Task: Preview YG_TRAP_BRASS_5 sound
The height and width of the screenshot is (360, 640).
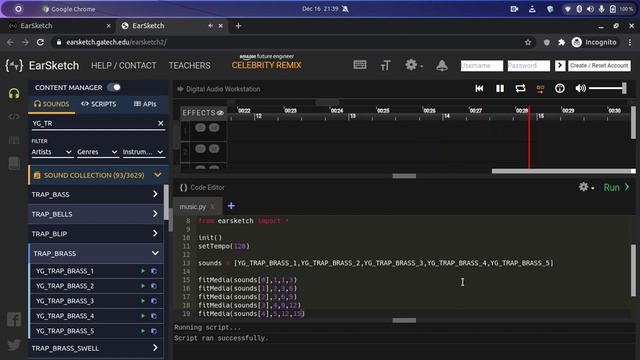Action: tap(143, 331)
